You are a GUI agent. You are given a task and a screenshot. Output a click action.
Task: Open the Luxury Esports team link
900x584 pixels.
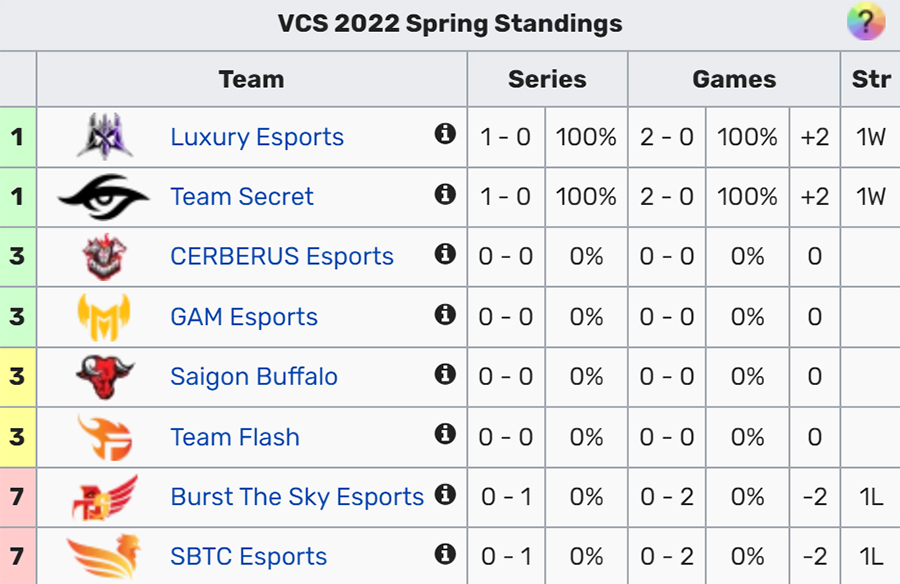pos(257,137)
